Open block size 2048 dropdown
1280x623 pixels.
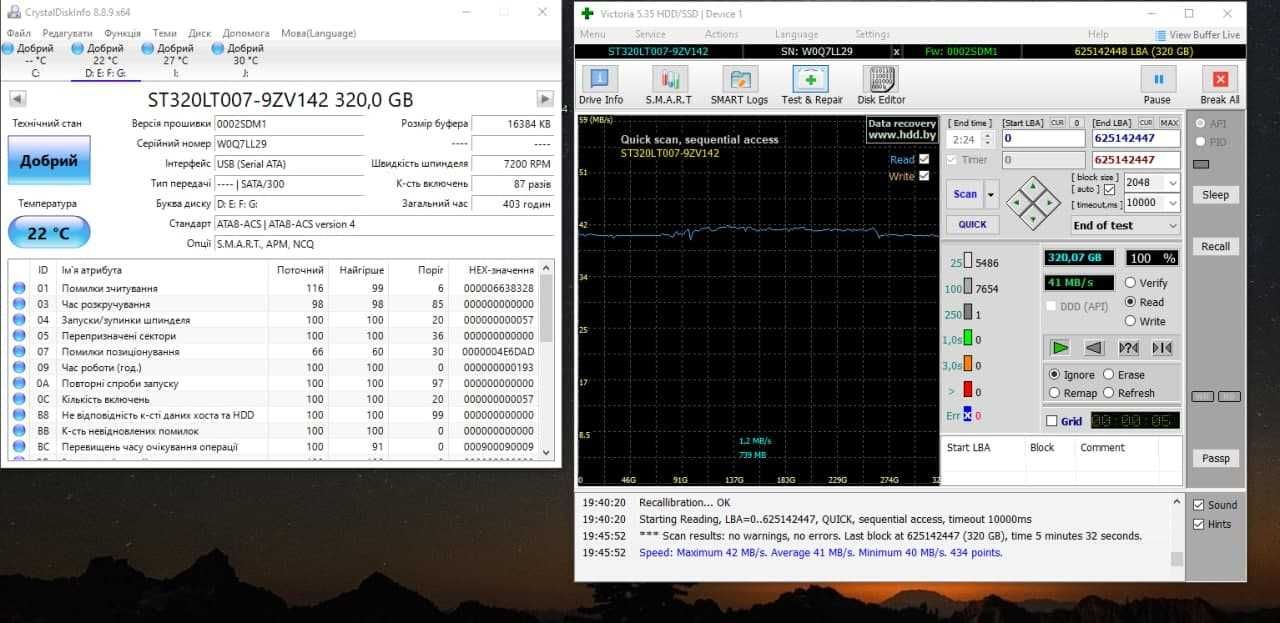(x=1172, y=182)
